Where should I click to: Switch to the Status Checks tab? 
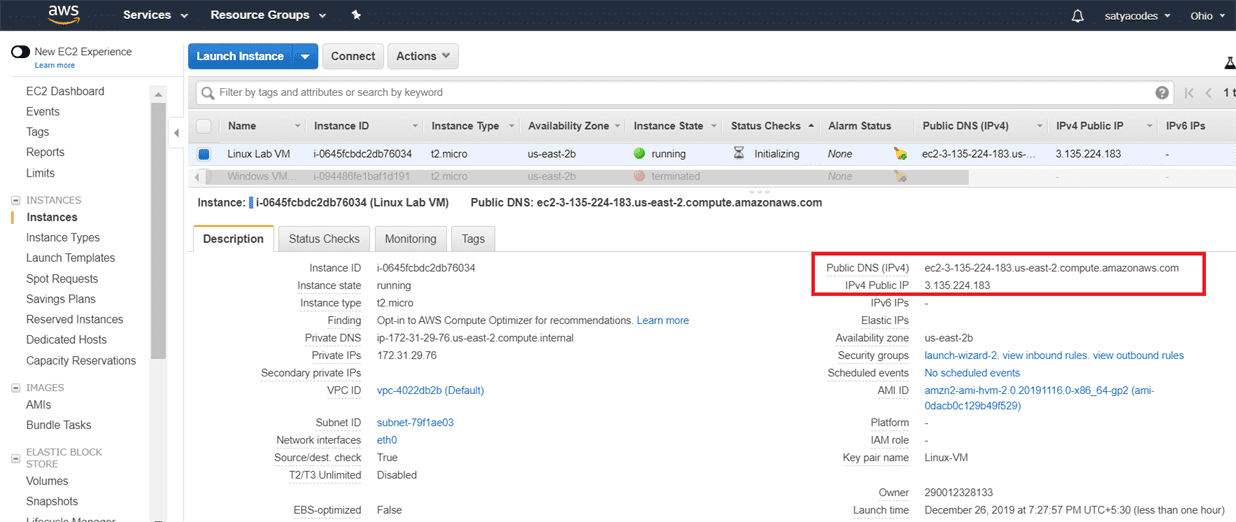(x=324, y=239)
